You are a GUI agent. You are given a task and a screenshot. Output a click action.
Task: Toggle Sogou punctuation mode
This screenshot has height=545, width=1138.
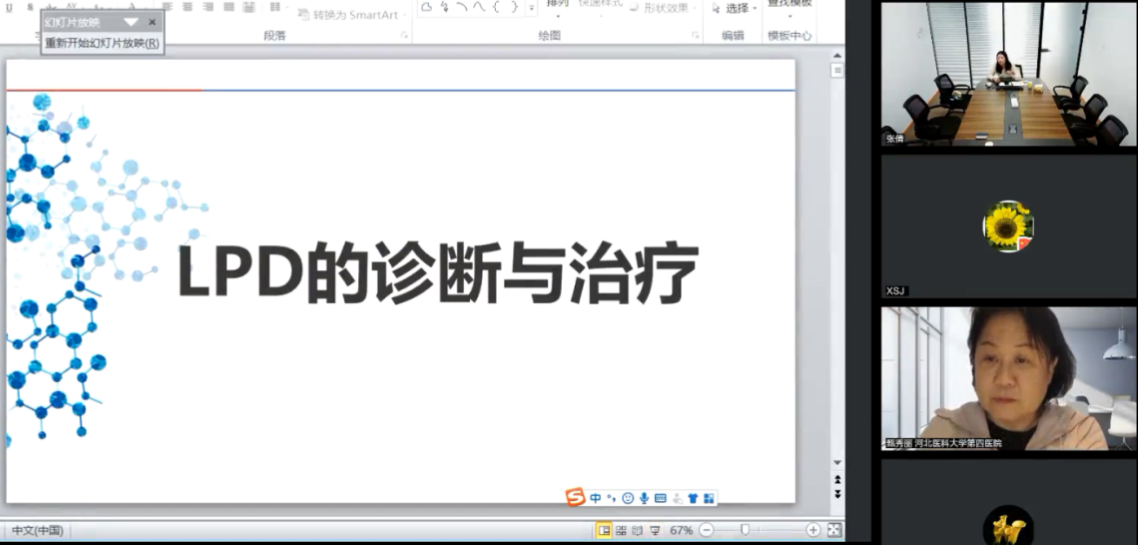(x=611, y=498)
